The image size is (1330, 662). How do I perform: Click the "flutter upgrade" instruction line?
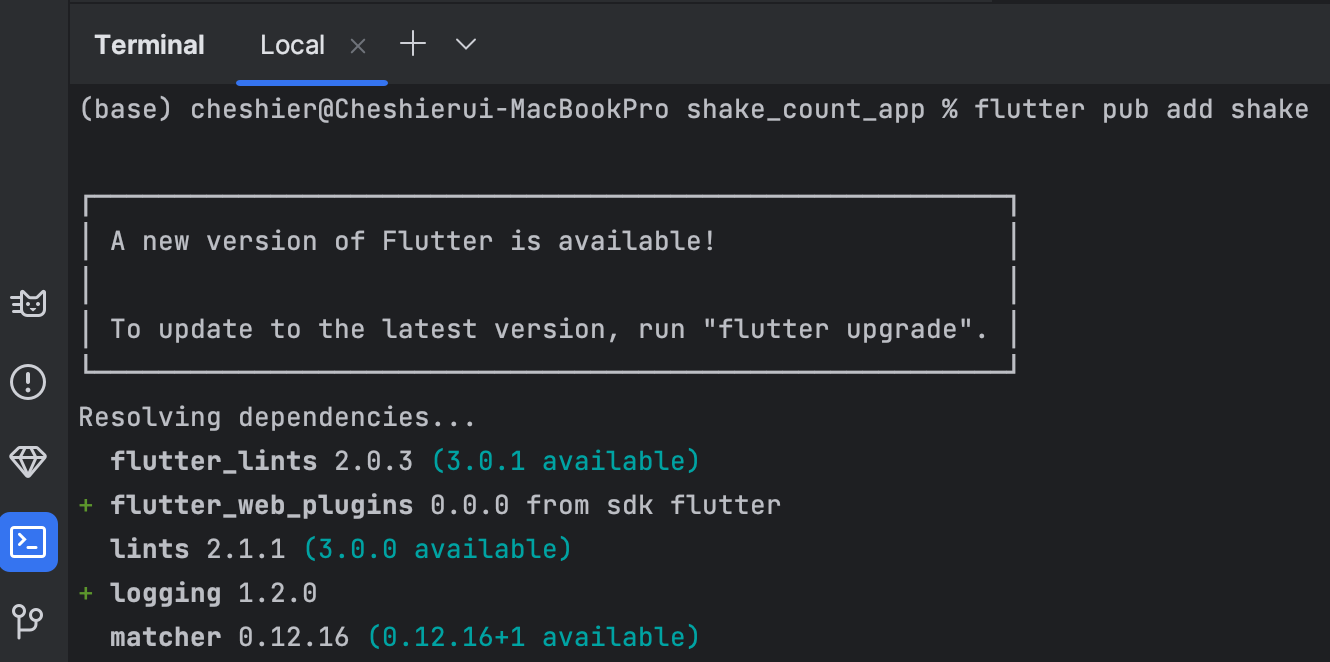pyautogui.click(x=549, y=329)
